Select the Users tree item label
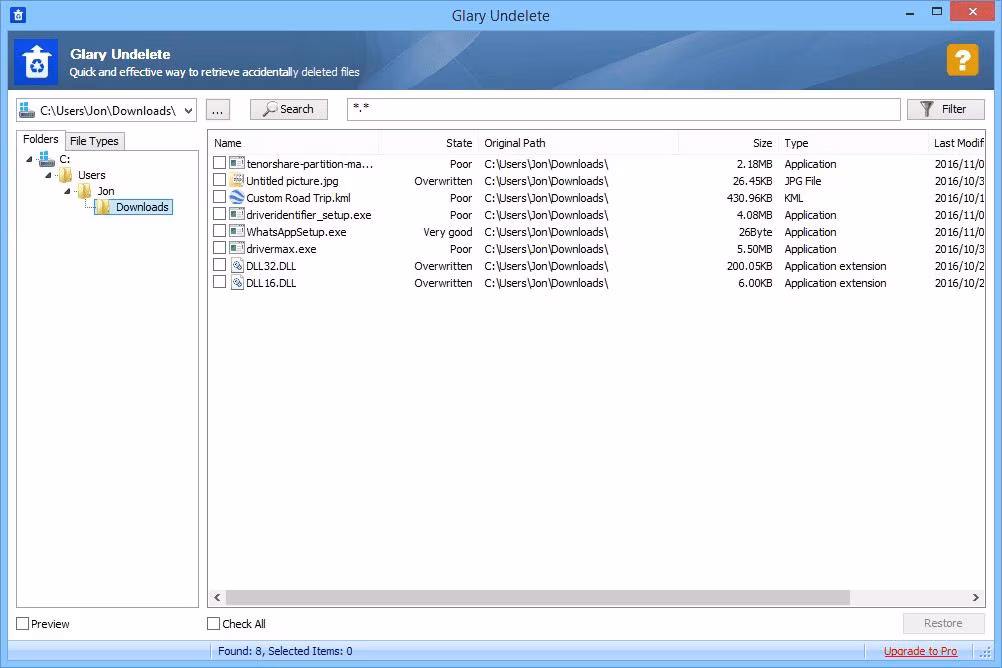1002x668 pixels. tap(91, 175)
